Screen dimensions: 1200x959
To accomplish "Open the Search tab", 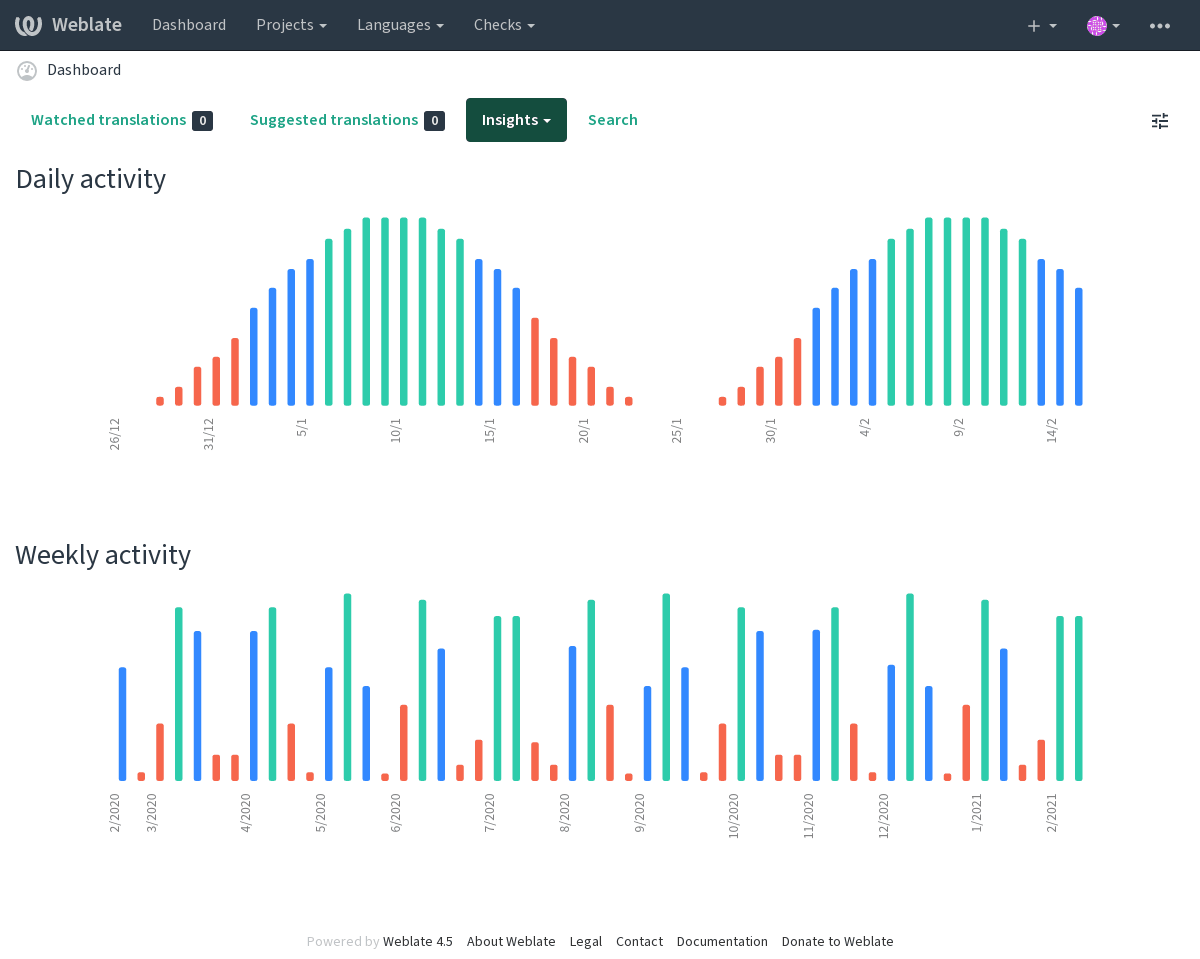I will [x=613, y=120].
